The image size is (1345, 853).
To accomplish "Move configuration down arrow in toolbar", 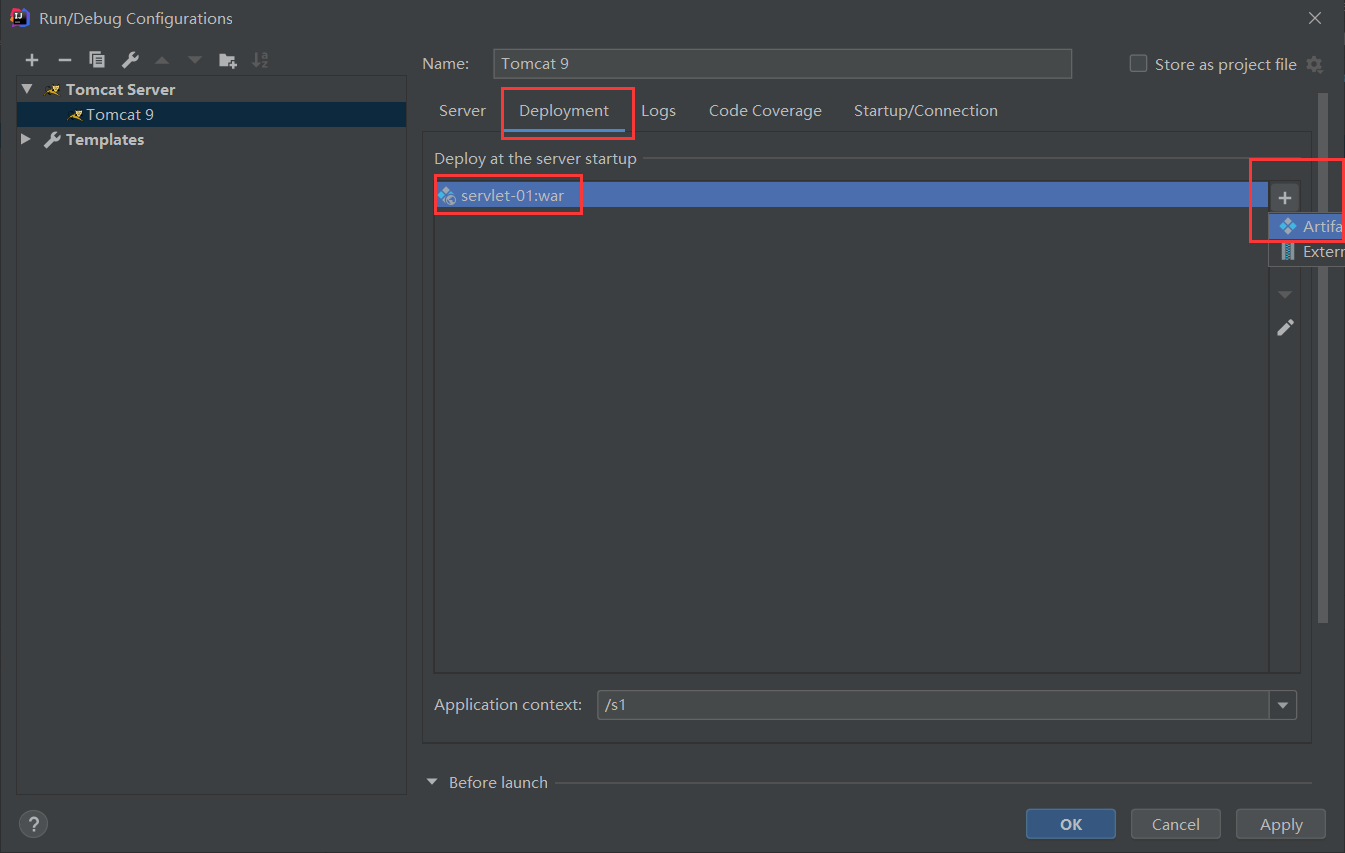I will coord(195,60).
